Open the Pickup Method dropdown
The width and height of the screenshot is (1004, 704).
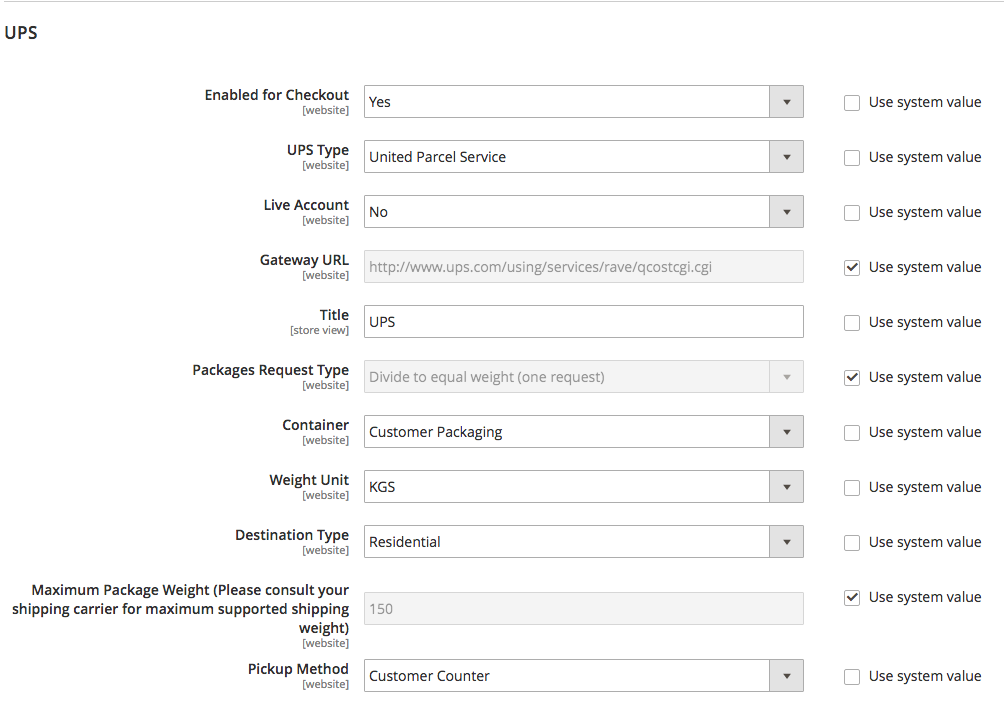point(786,675)
